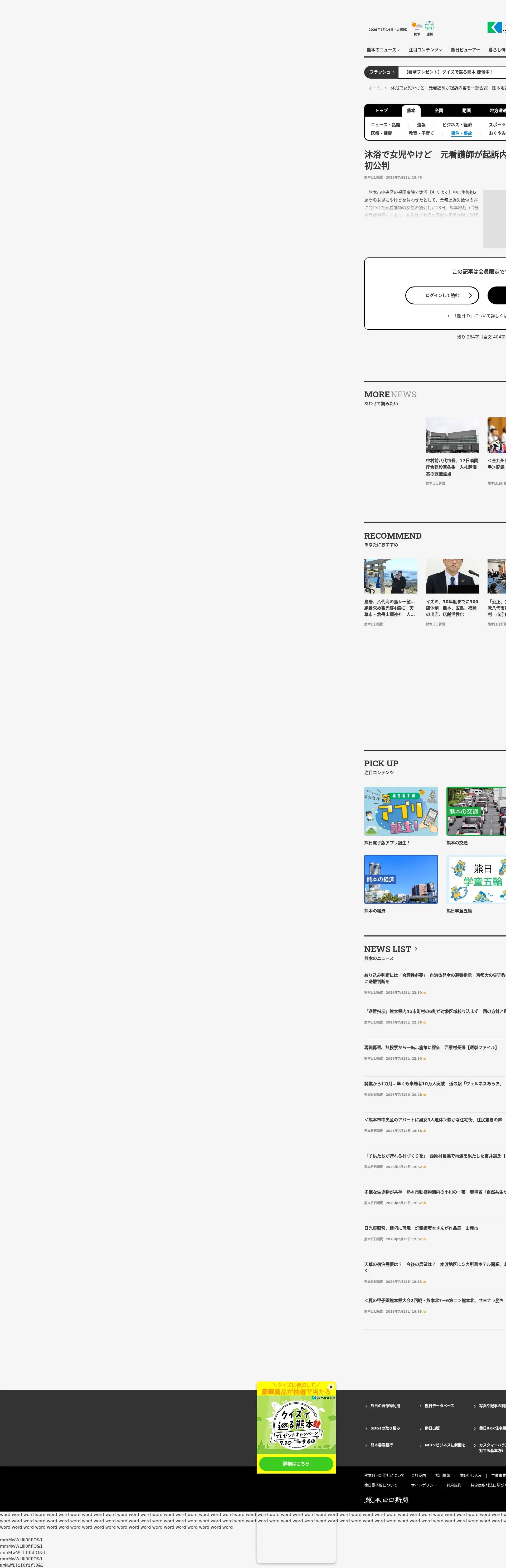The height and width of the screenshot is (1568, 506).
Task: Open the 熊本日日新聞社について footer link
Action: [x=384, y=1475]
